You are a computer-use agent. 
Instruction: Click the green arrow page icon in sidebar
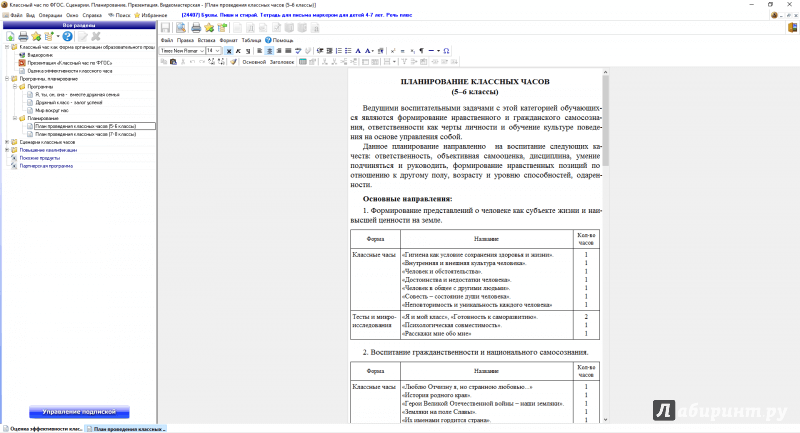point(10,37)
